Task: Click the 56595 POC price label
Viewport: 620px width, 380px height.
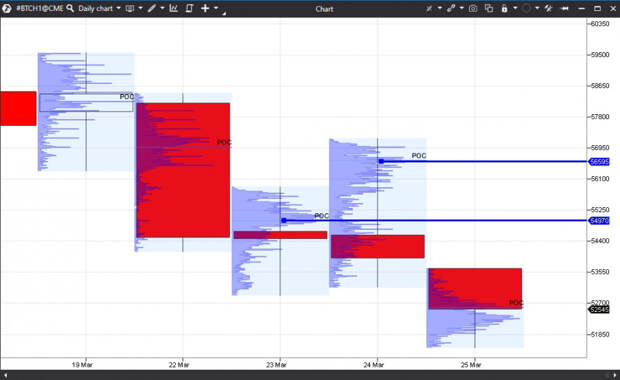Action: tap(599, 162)
